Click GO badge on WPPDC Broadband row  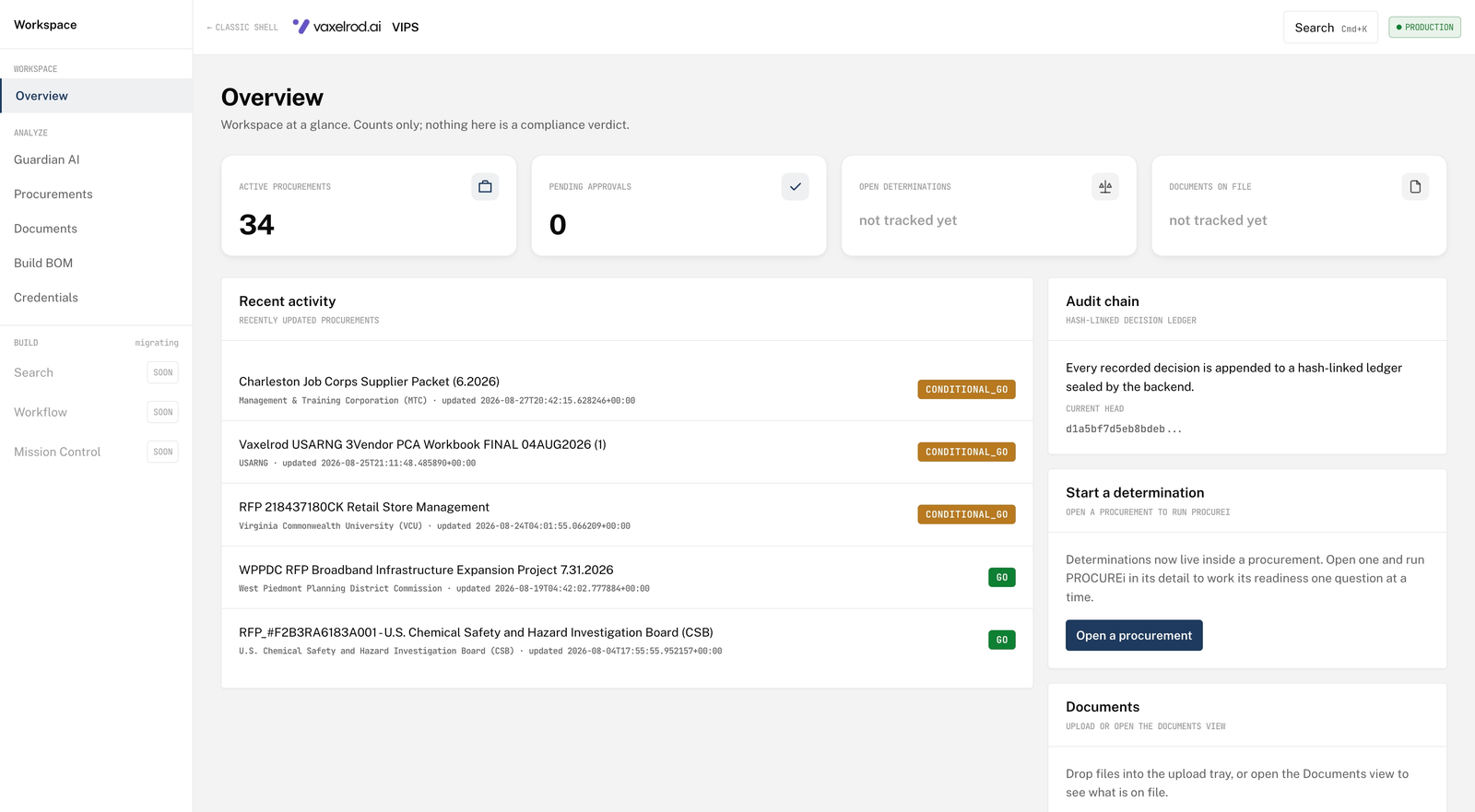(1001, 577)
